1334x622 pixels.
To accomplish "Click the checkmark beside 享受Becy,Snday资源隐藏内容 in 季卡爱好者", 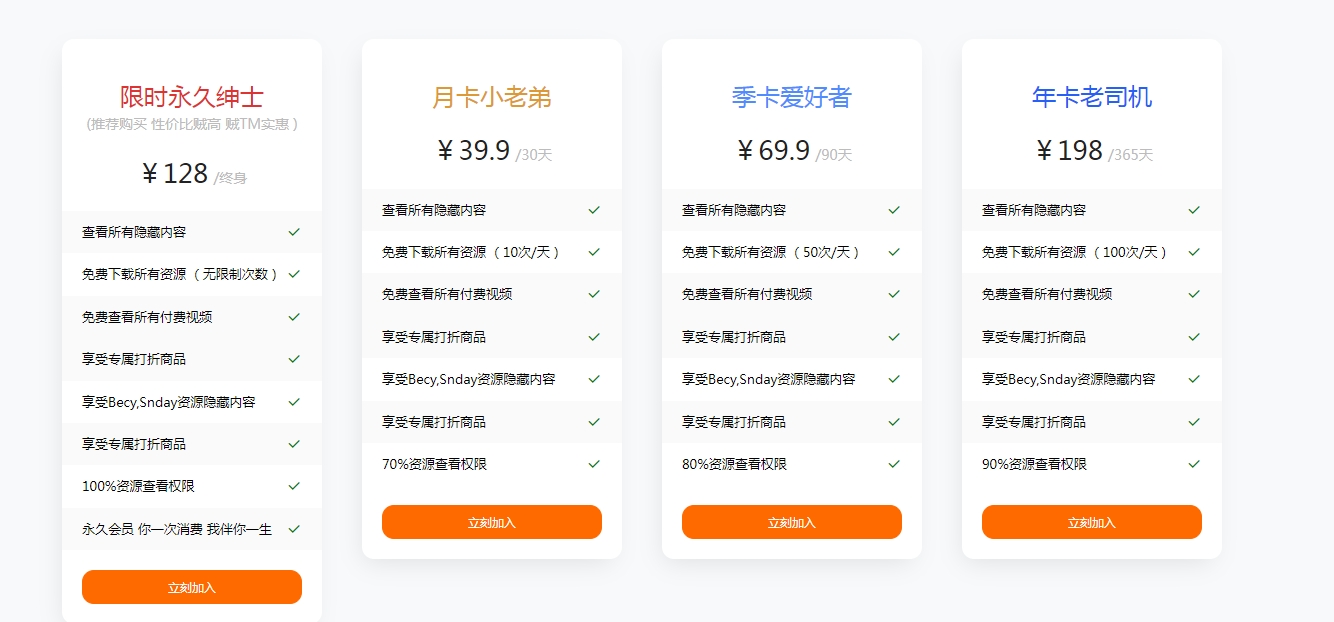I will tap(894, 379).
